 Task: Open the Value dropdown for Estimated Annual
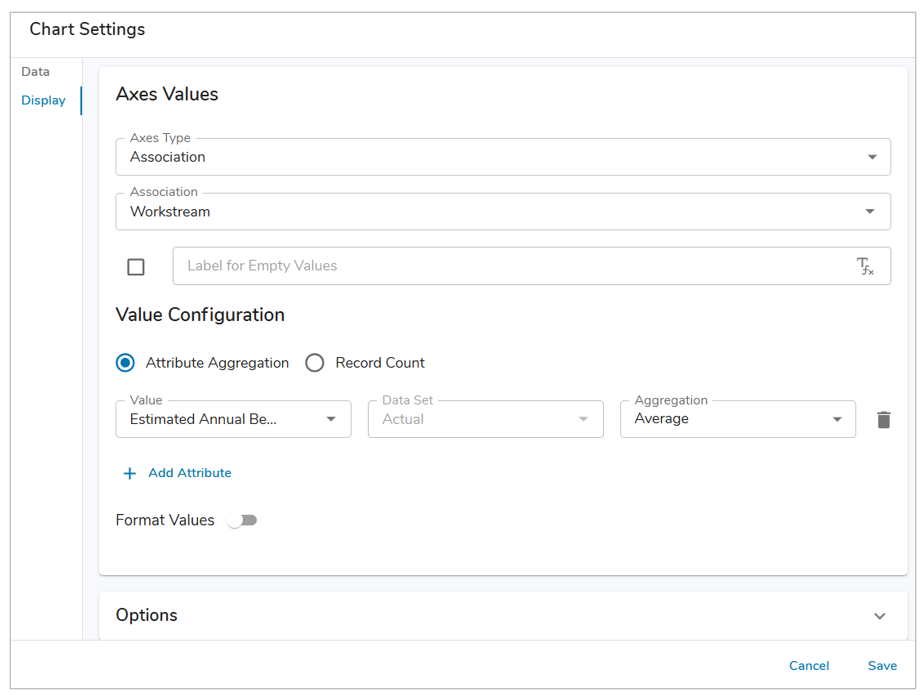(233, 419)
